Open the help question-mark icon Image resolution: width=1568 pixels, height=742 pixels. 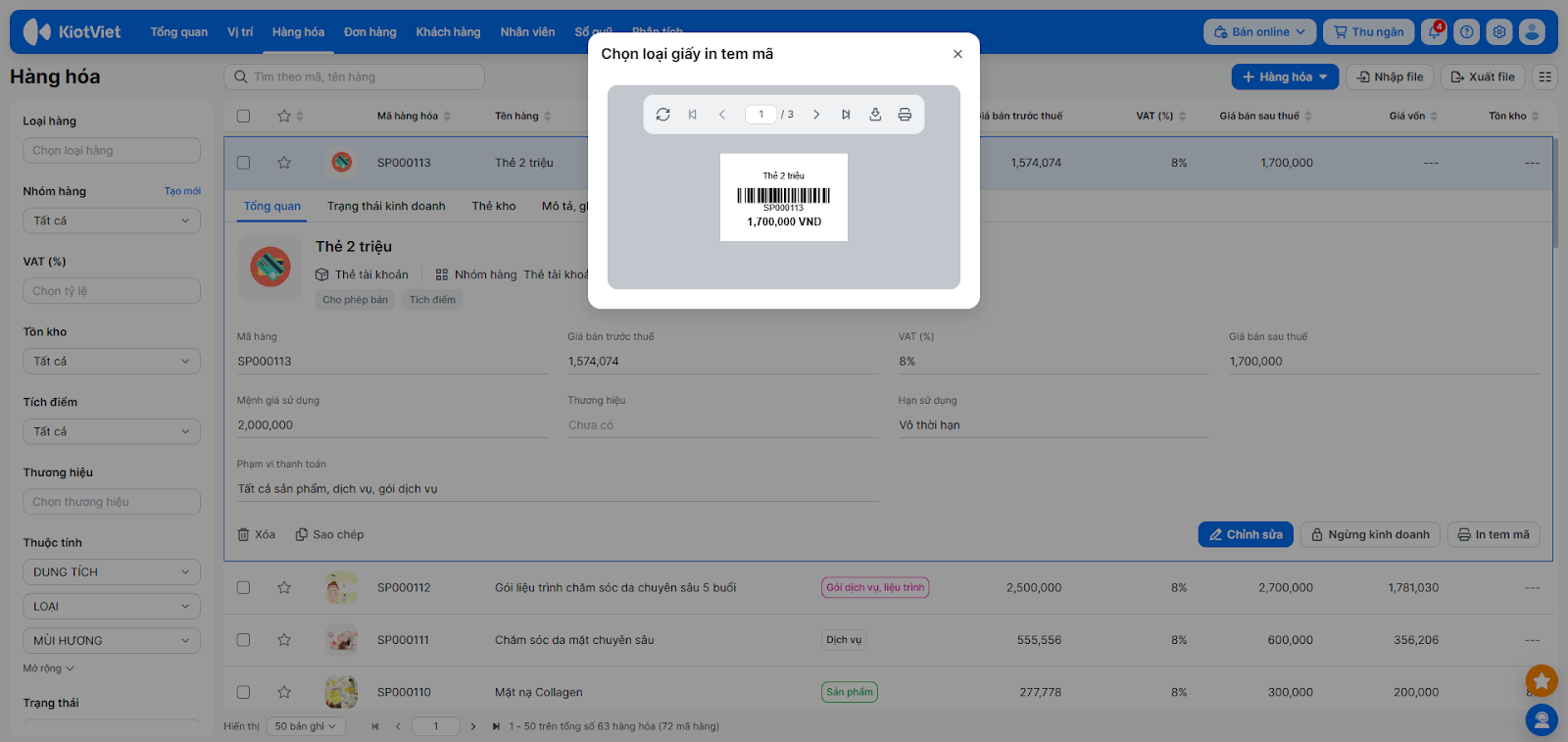pyautogui.click(x=1467, y=32)
